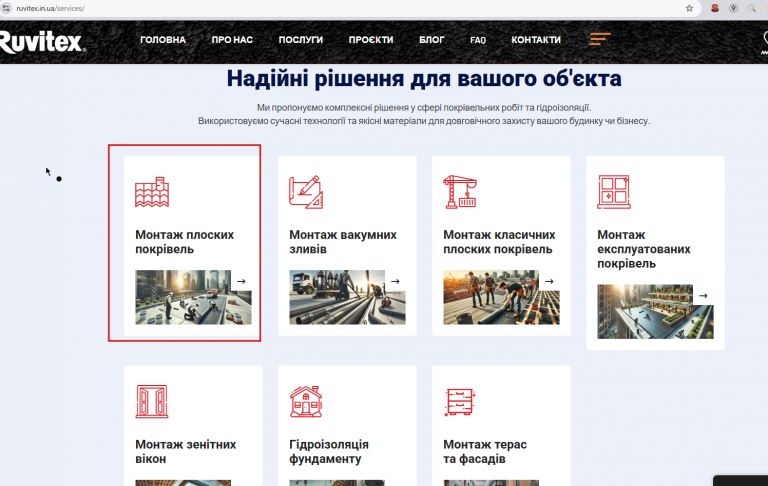The image size is (768, 486).
Task: Open the ПРО НАС menu item
Action: [232, 40]
